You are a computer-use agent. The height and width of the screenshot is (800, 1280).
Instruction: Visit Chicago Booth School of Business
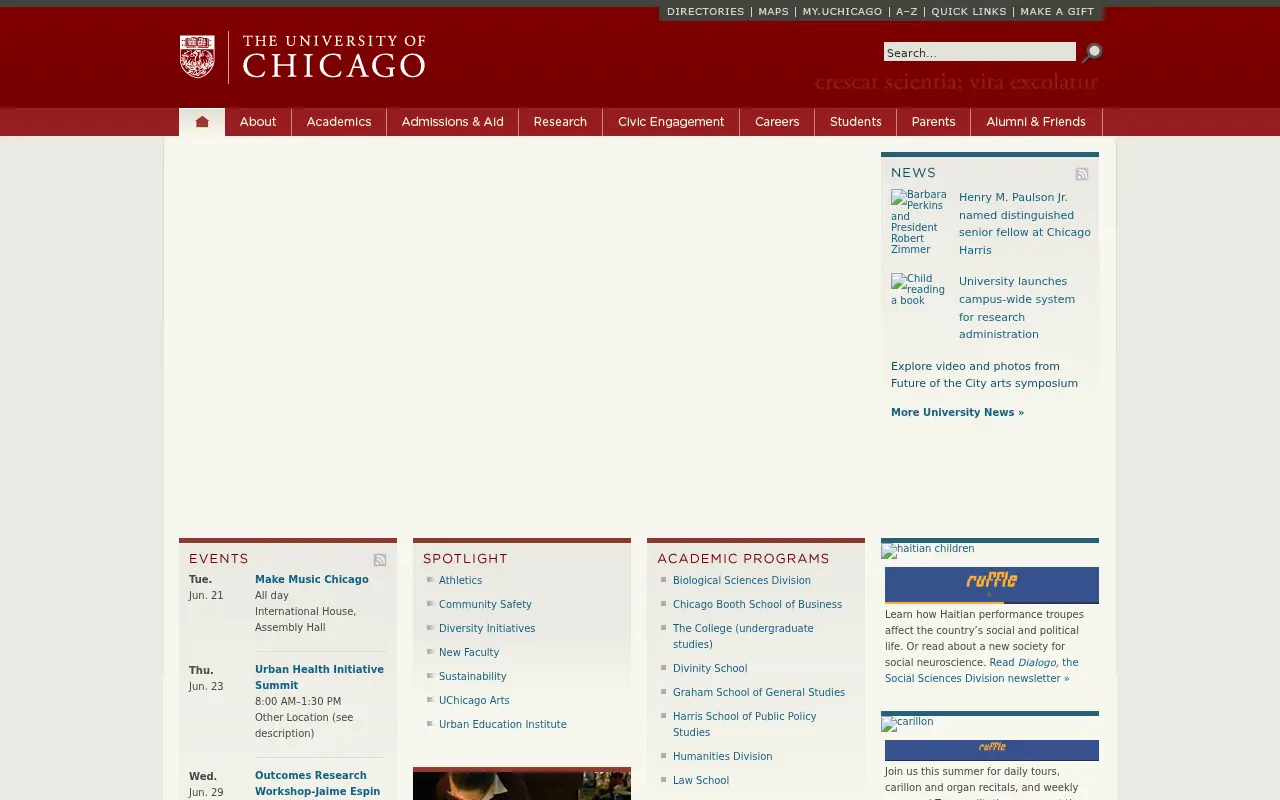[x=757, y=605]
